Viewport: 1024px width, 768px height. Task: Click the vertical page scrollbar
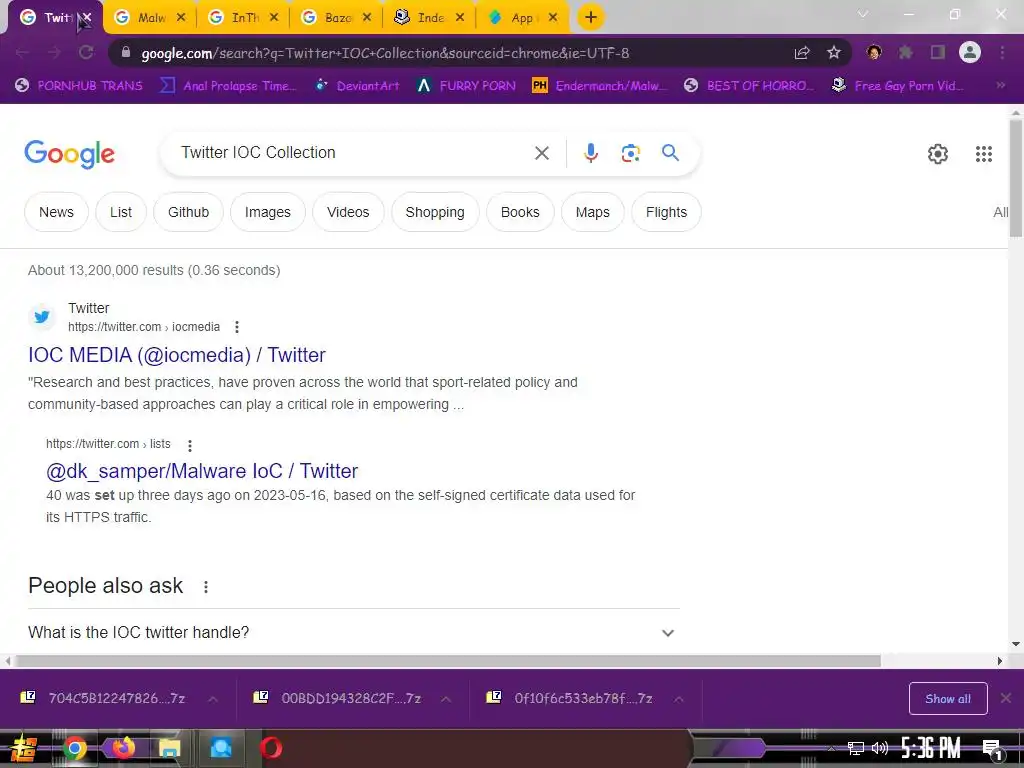pos(1016,178)
